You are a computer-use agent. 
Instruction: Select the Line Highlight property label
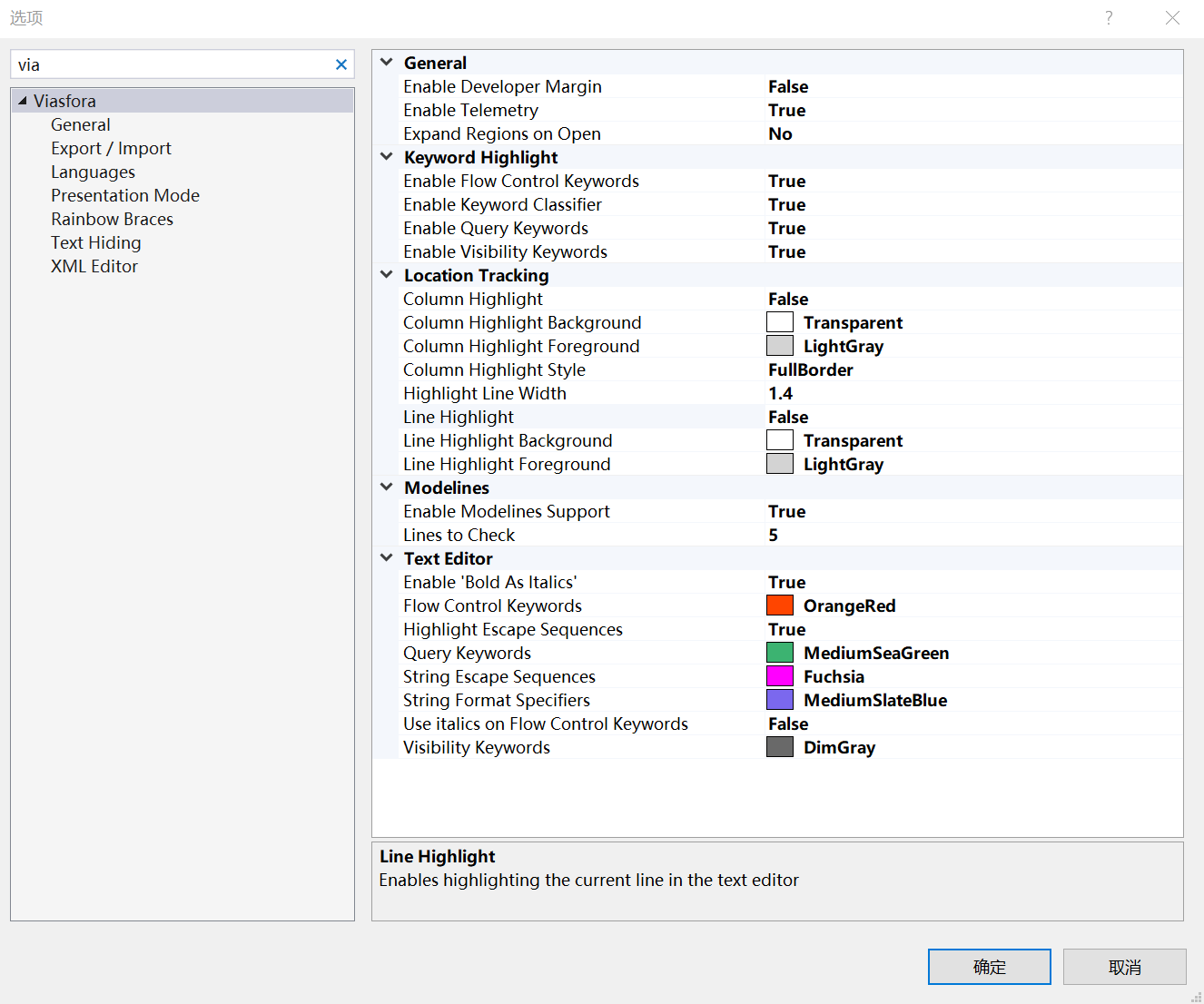pos(459,417)
